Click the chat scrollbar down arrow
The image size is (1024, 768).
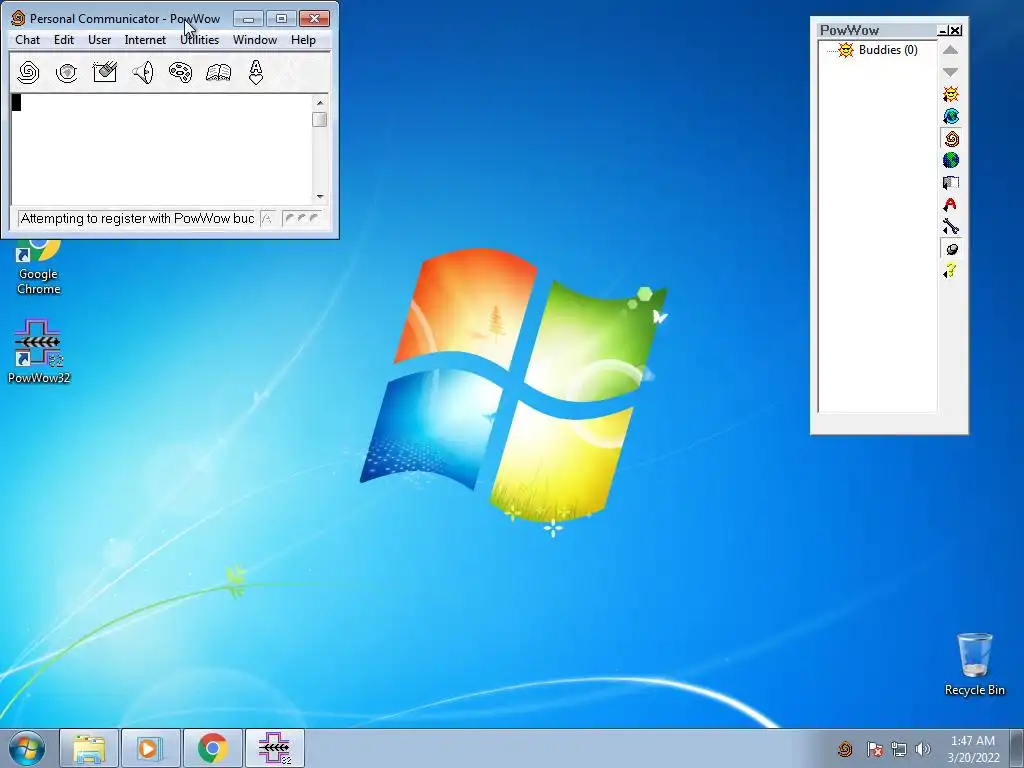[319, 196]
